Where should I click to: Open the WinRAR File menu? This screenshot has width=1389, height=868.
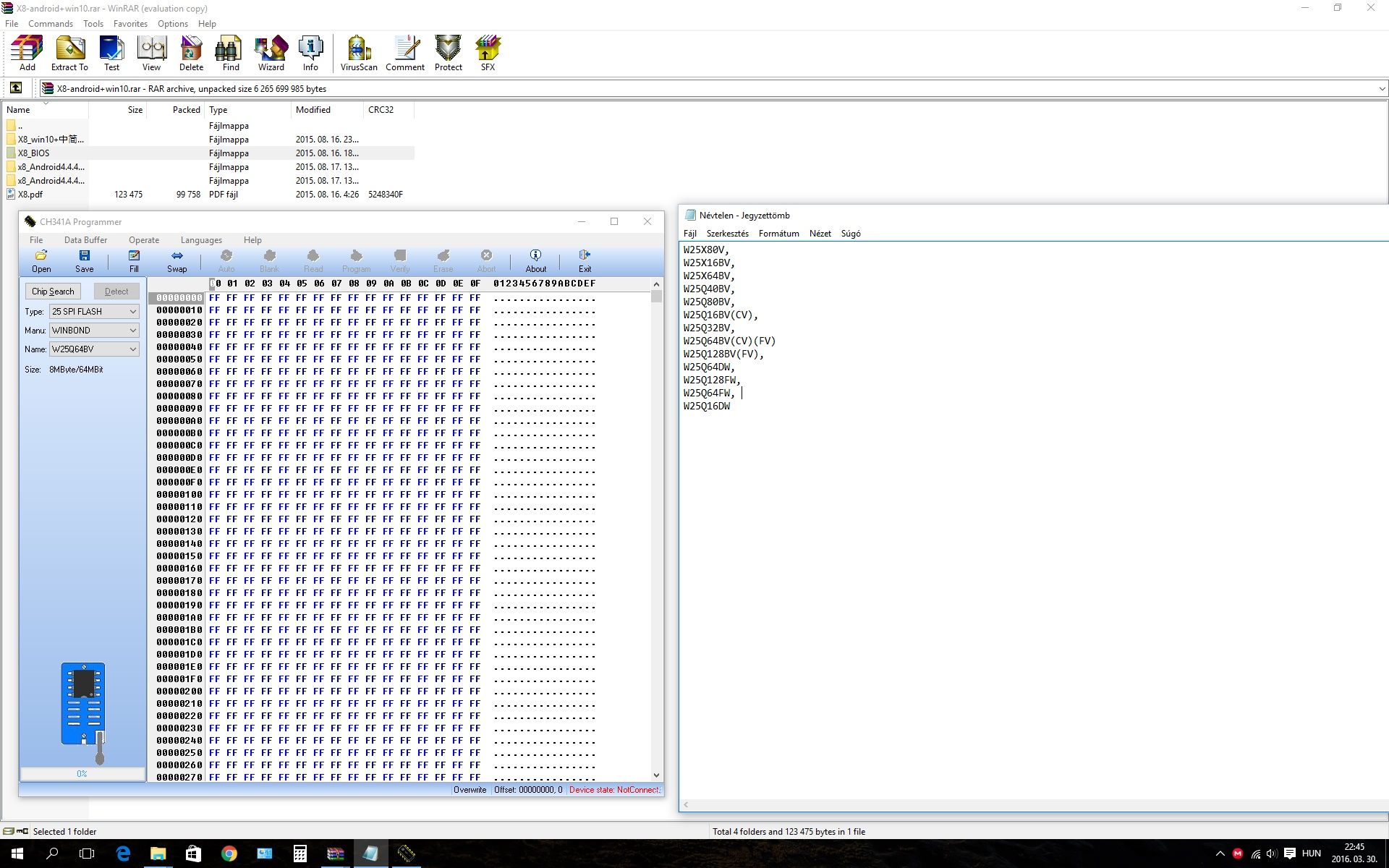pos(12,23)
